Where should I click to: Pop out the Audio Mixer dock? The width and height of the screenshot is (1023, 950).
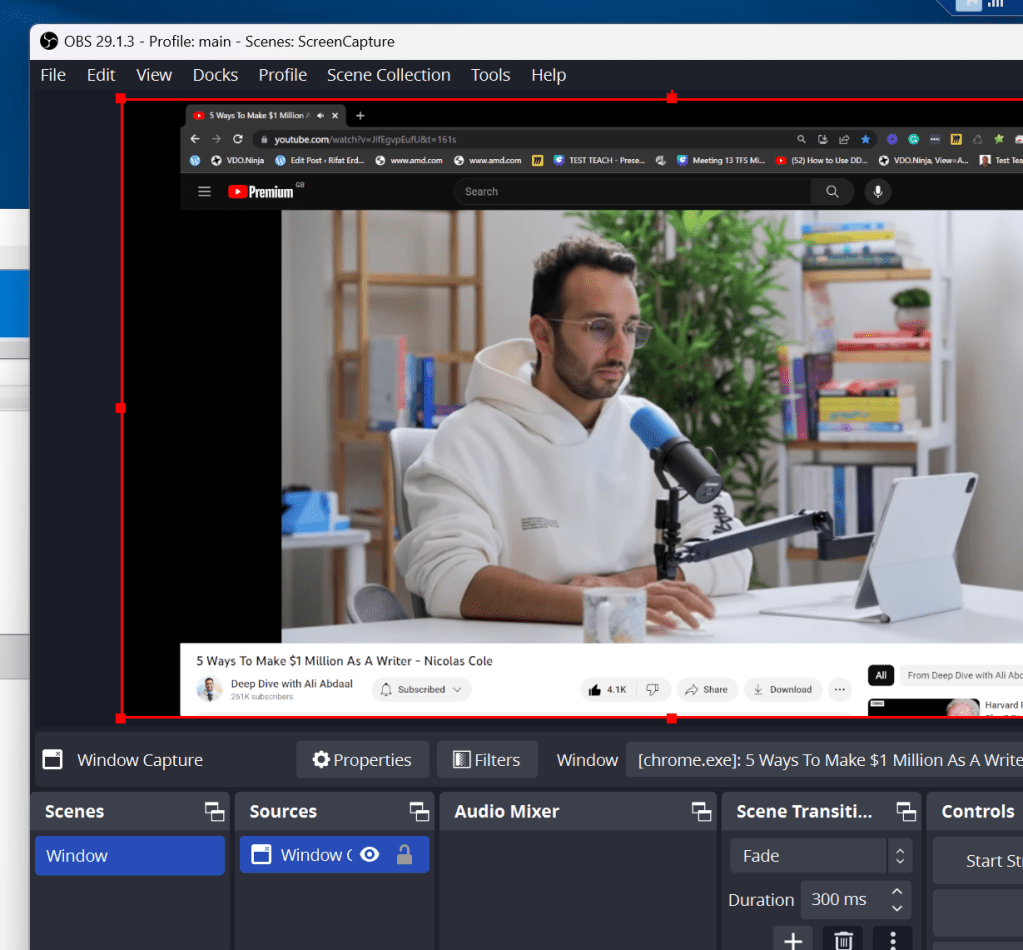(701, 812)
